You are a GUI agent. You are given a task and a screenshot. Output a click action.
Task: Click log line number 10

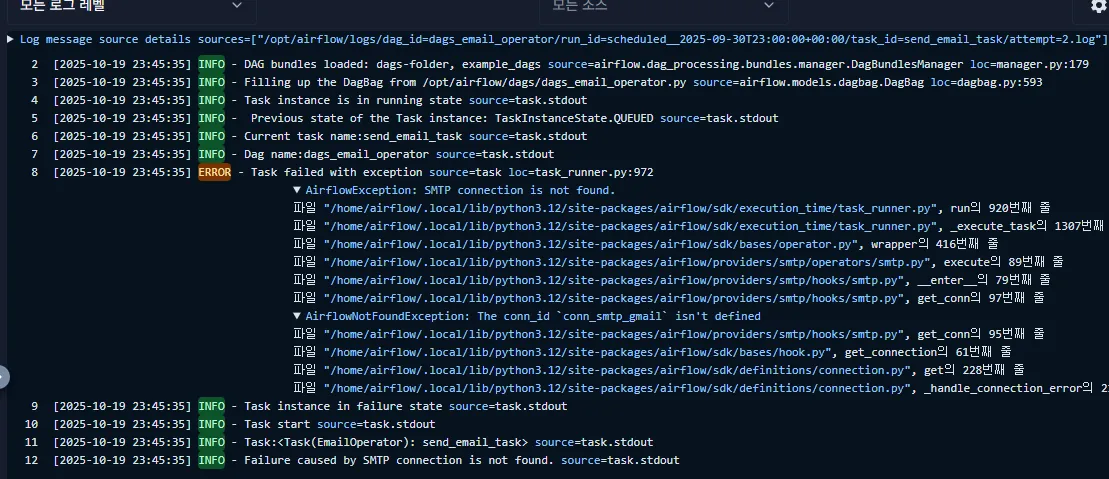coord(32,425)
